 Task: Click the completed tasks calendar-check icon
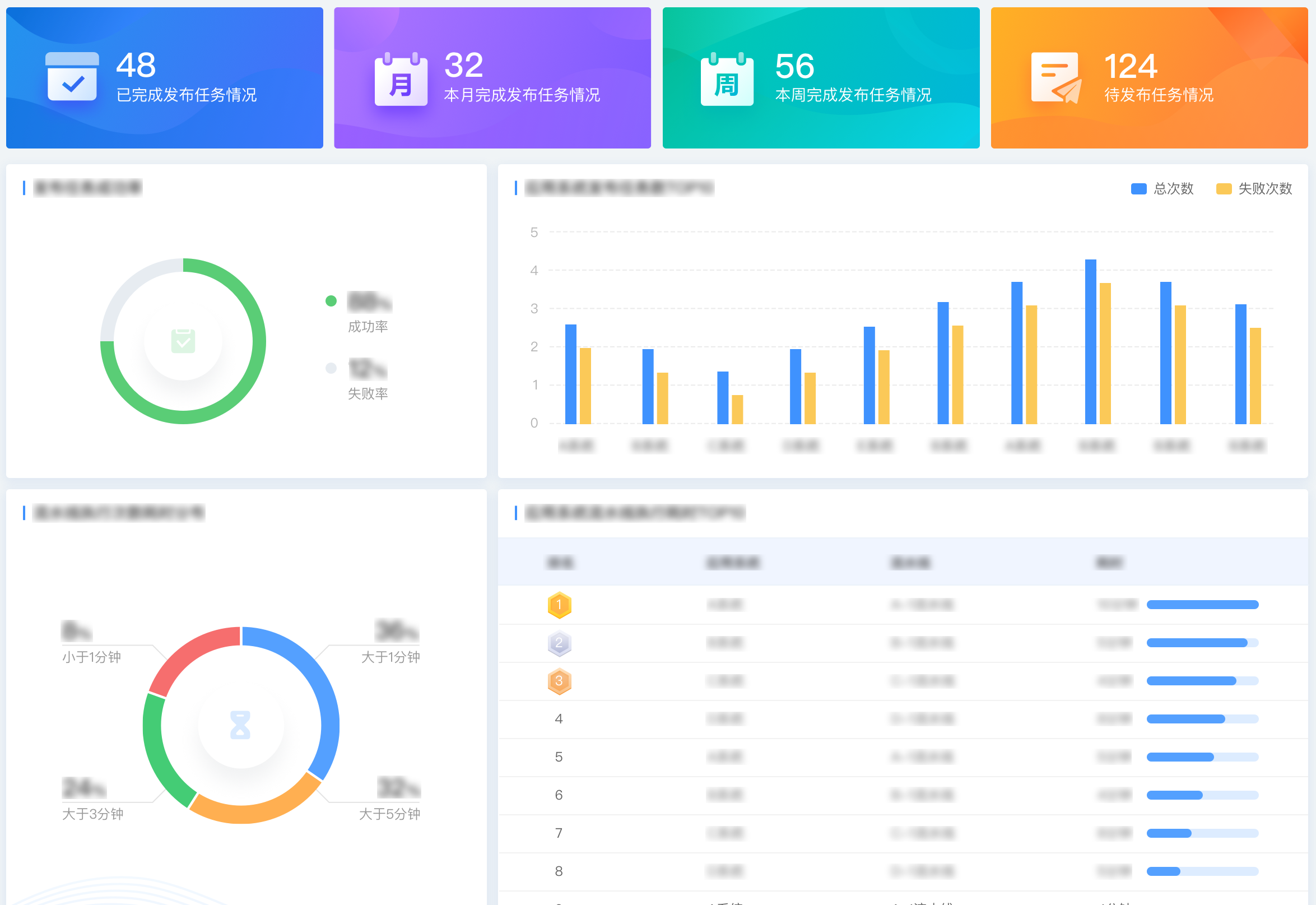pyautogui.click(x=72, y=77)
